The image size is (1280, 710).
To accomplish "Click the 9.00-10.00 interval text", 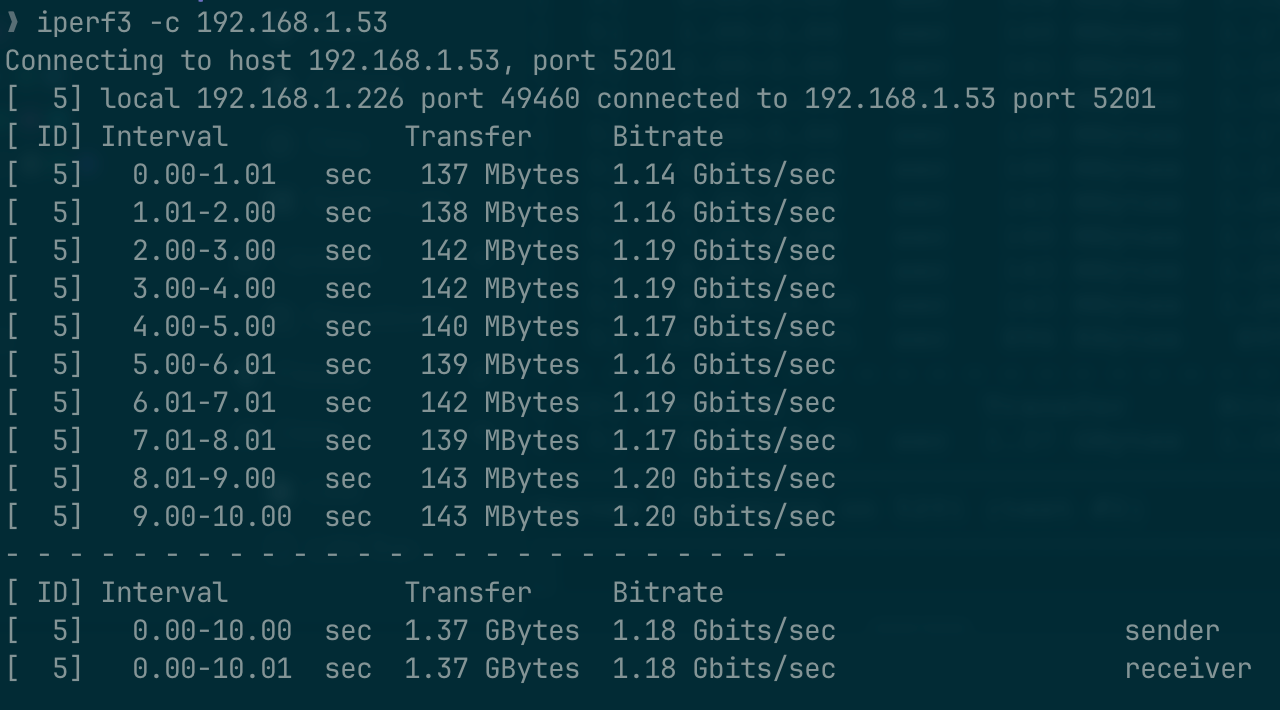I will (x=212, y=516).
